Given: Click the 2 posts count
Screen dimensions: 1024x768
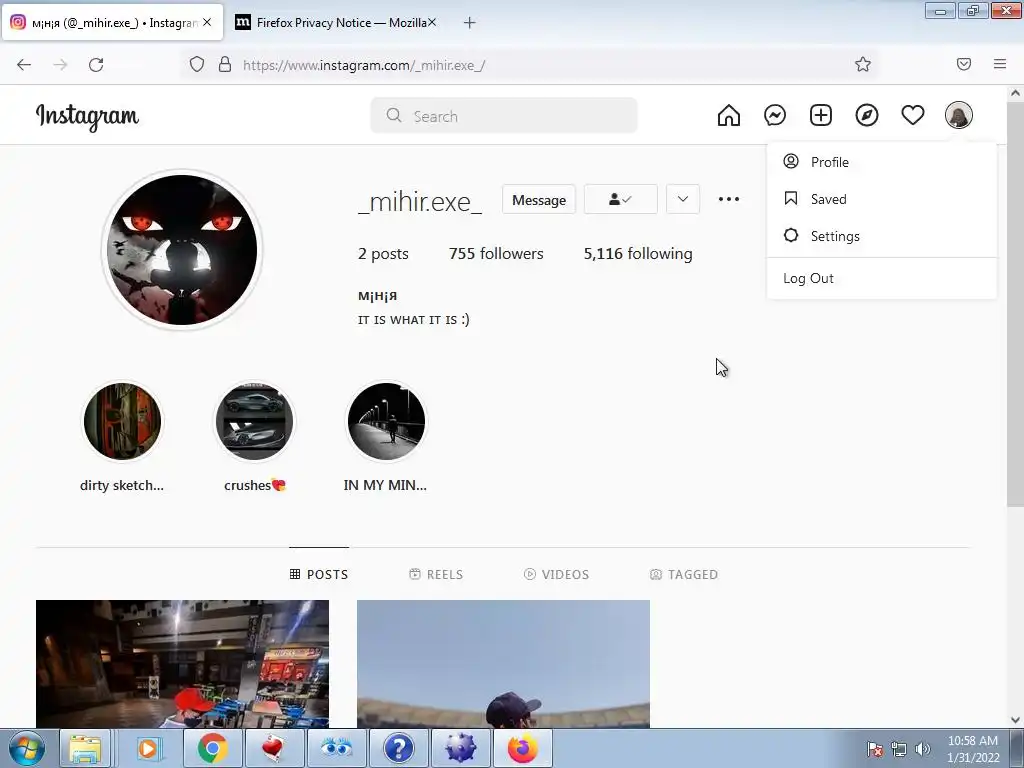Looking at the screenshot, I should pyautogui.click(x=383, y=253).
